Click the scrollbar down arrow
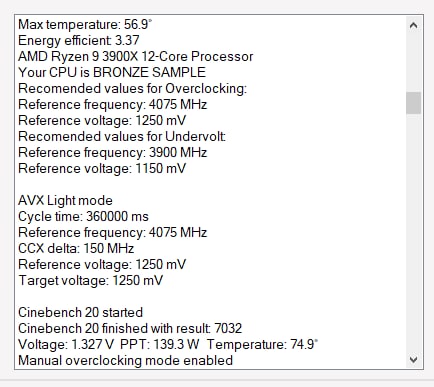 click(x=413, y=360)
